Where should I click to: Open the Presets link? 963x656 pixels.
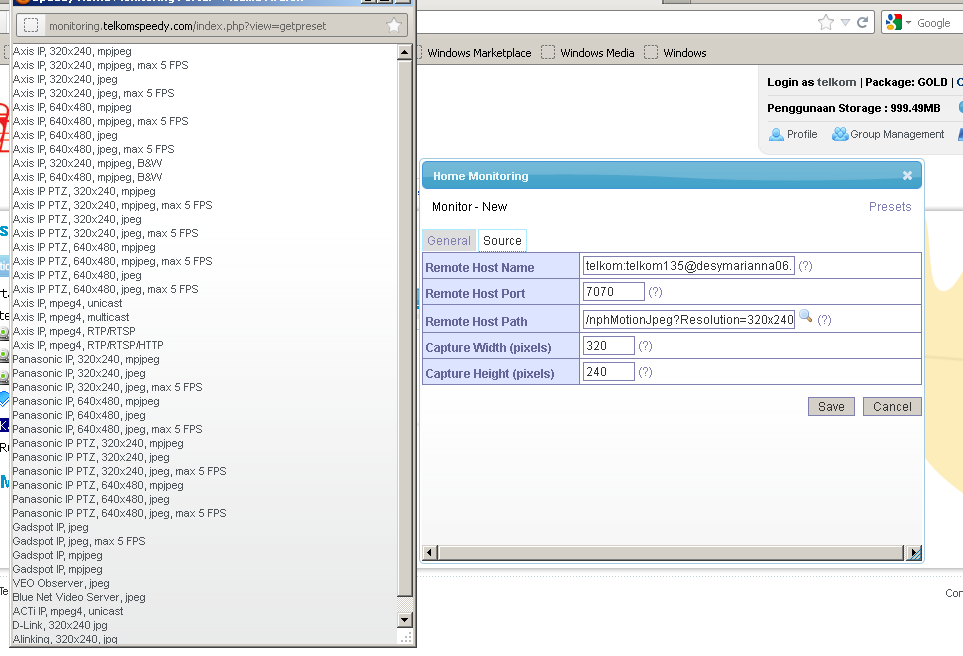[x=890, y=207]
